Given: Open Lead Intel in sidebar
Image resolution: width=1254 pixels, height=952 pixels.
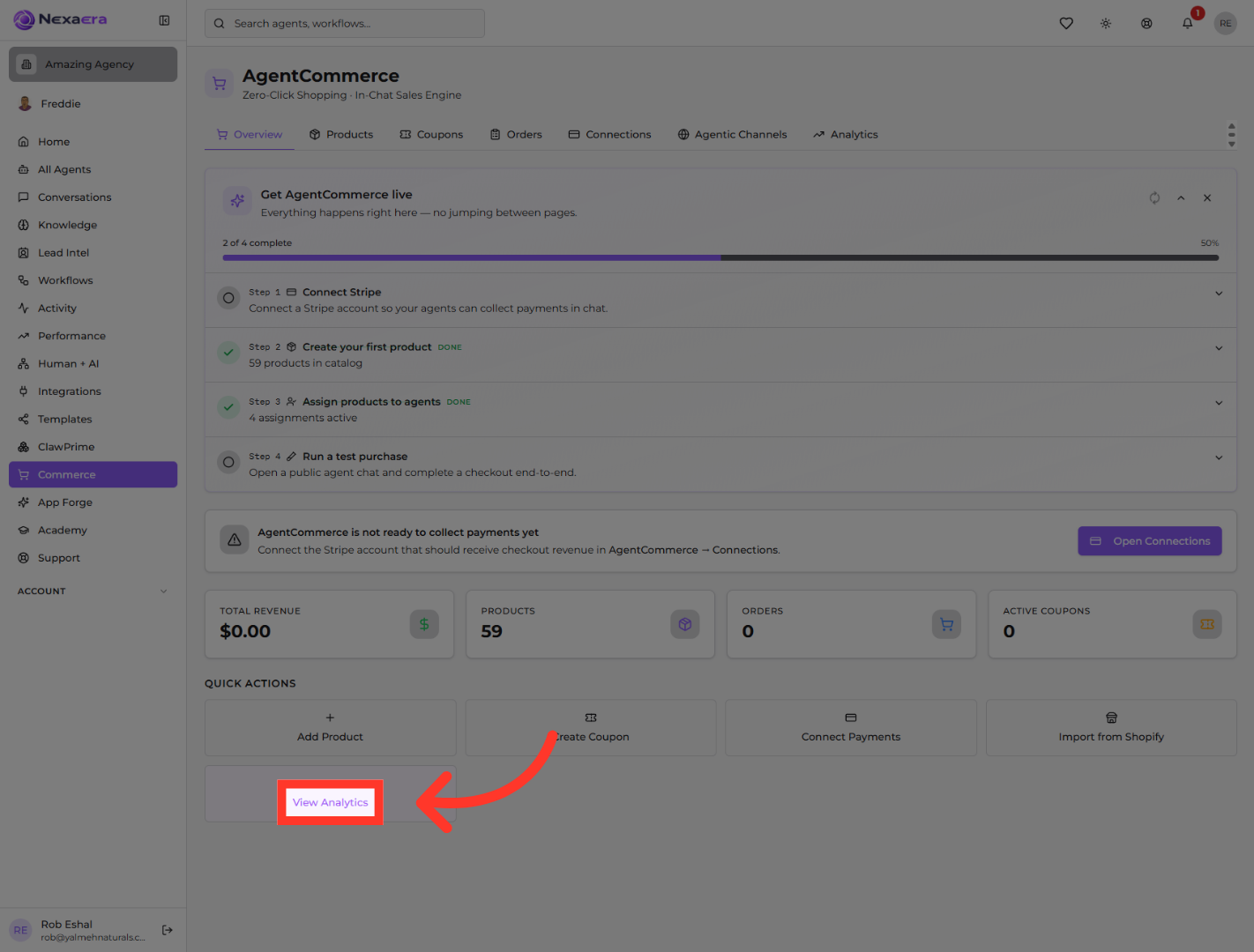Looking at the screenshot, I should pyautogui.click(x=93, y=253).
